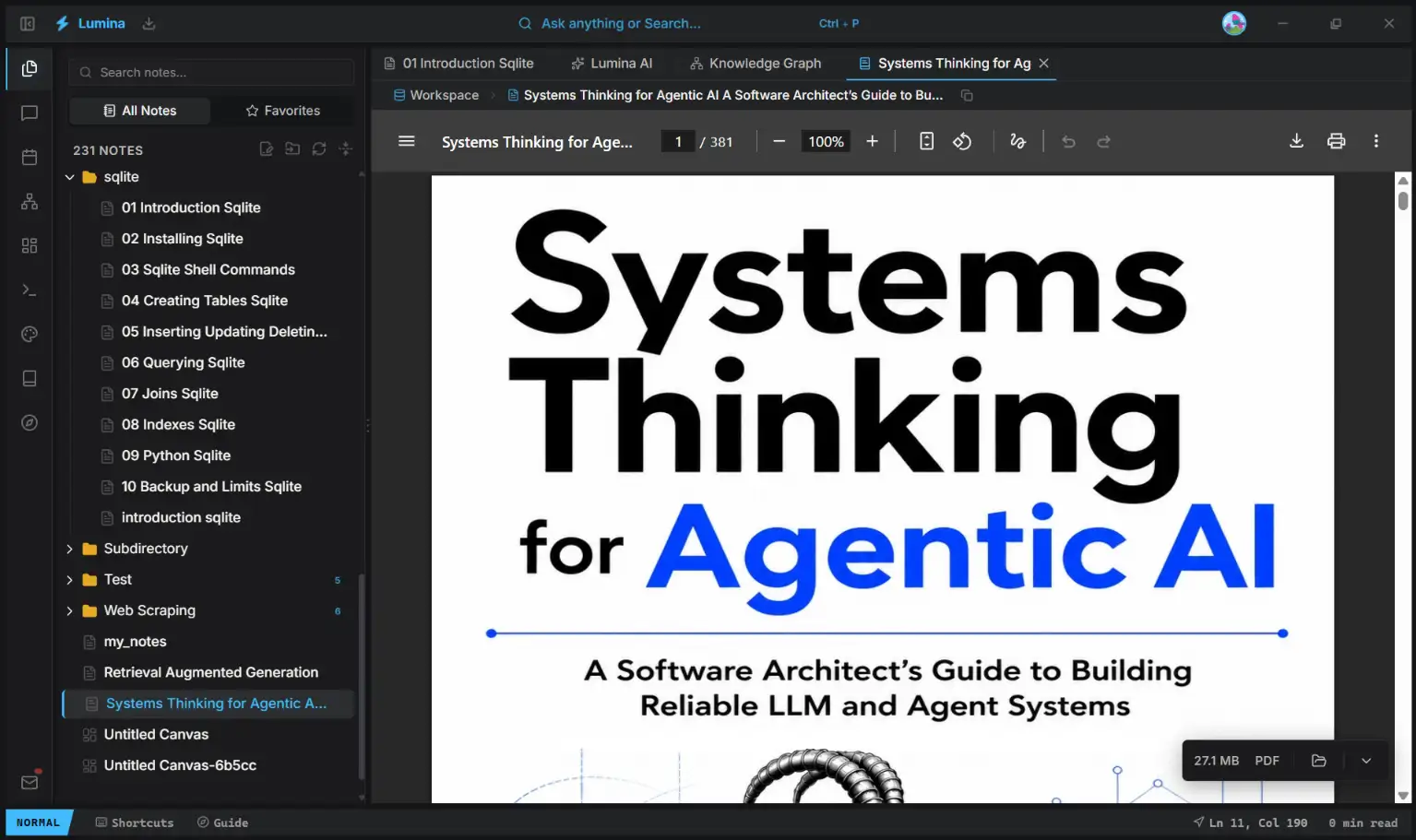Open the chat icon in left sidebar

(x=30, y=112)
